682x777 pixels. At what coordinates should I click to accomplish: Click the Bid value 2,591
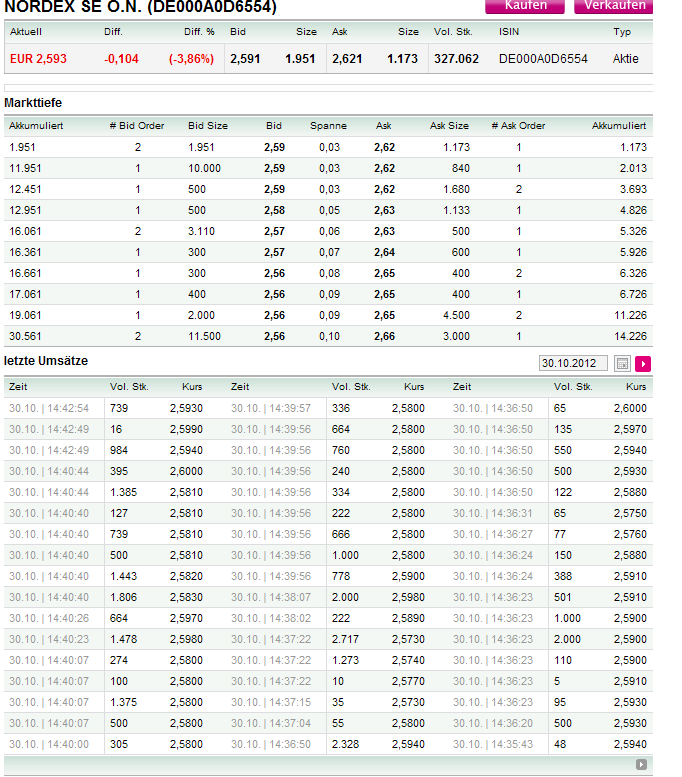245,59
